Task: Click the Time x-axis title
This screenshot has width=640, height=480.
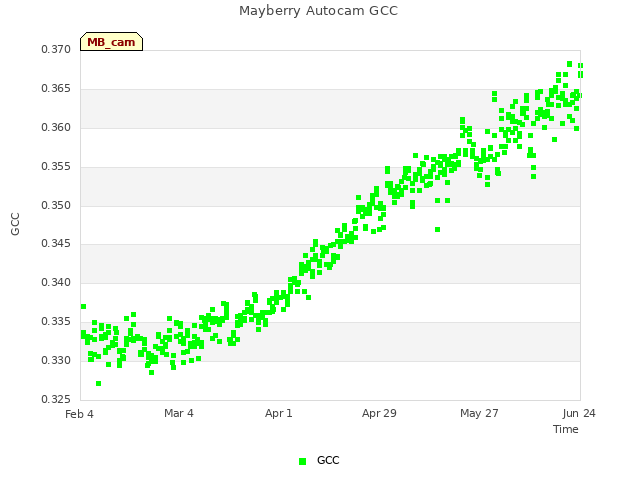Action: point(566,429)
